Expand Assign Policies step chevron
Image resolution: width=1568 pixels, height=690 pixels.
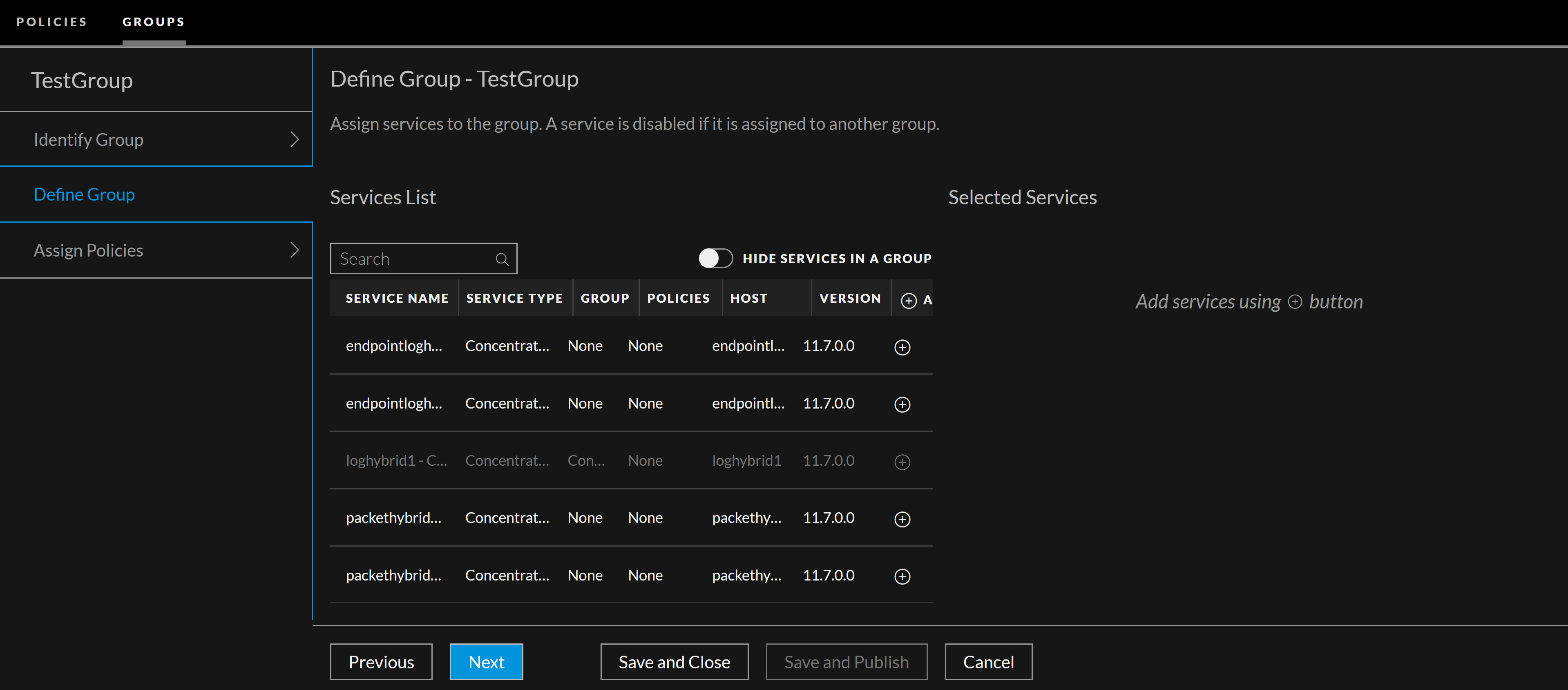point(295,250)
